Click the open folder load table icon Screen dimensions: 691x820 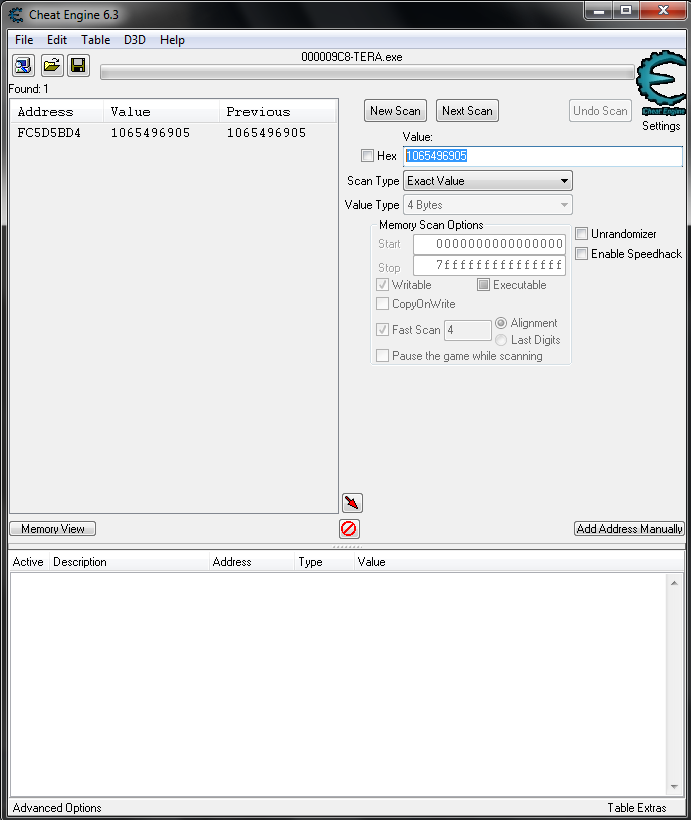pos(51,66)
